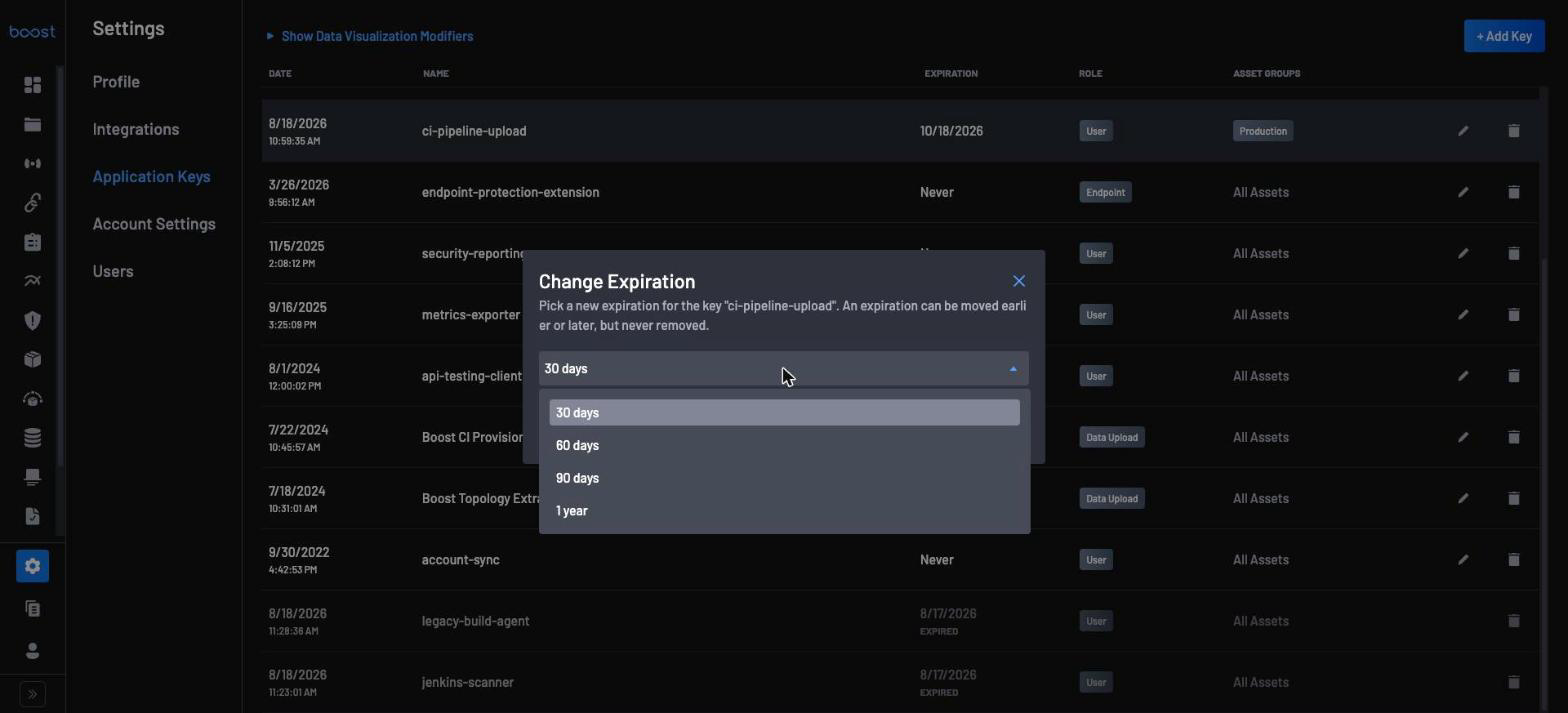Edit the ci-pipeline-upload key

click(1463, 131)
